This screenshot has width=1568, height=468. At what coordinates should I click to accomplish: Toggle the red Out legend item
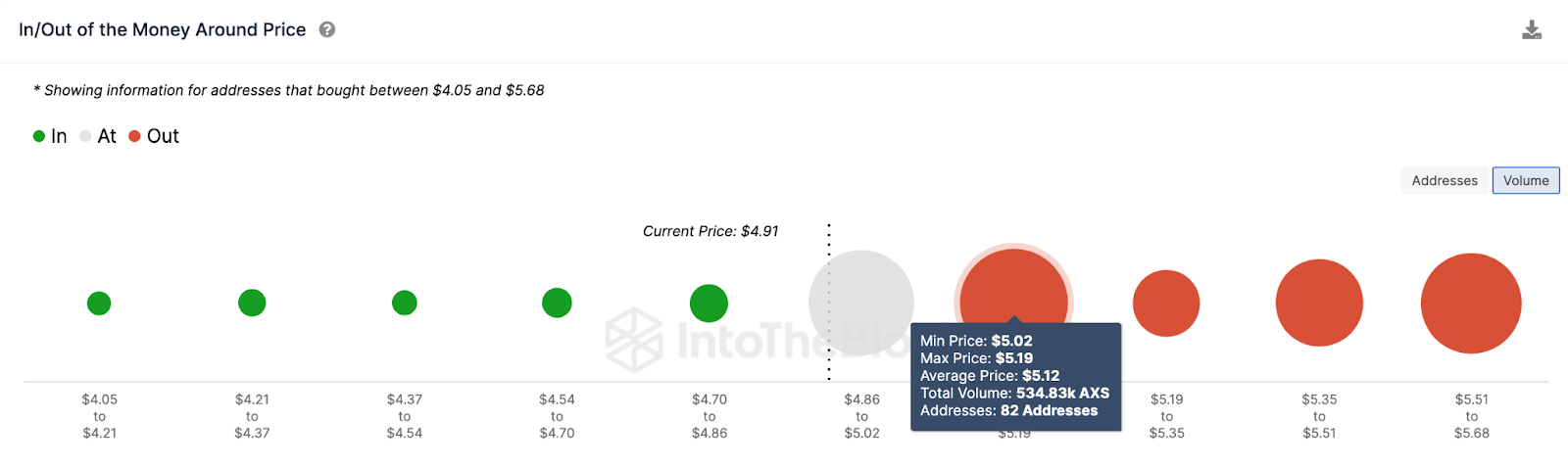click(154, 136)
